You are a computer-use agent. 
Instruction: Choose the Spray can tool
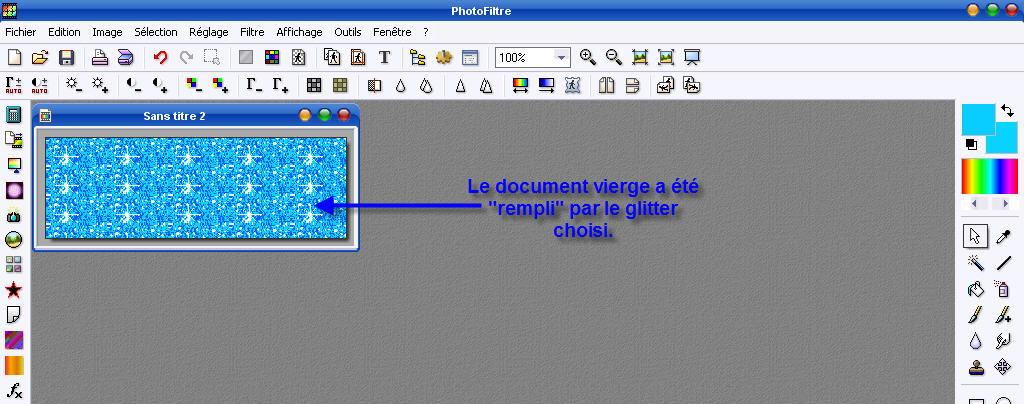pos(1003,290)
